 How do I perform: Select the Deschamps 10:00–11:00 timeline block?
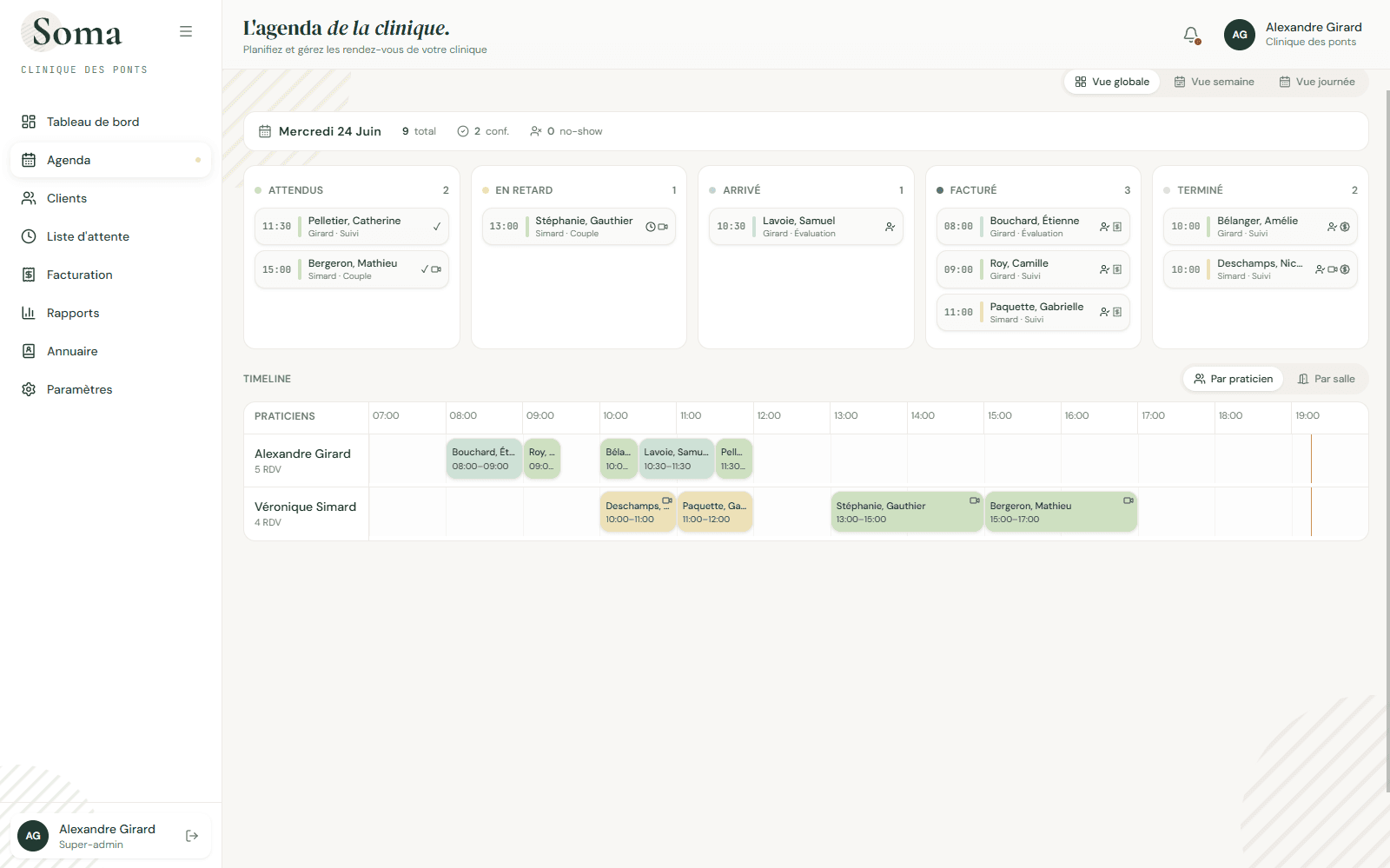pyautogui.click(x=638, y=512)
